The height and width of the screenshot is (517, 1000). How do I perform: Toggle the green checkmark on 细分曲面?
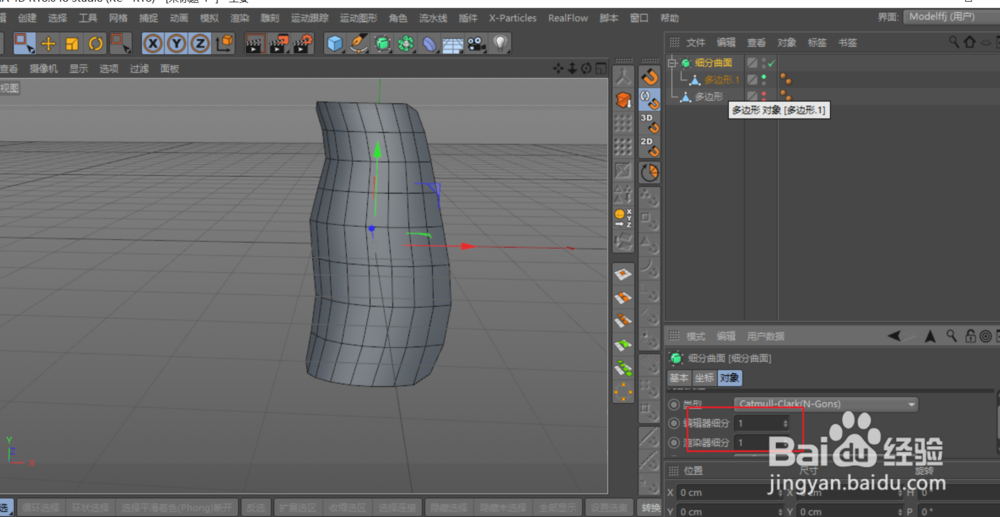click(x=771, y=63)
